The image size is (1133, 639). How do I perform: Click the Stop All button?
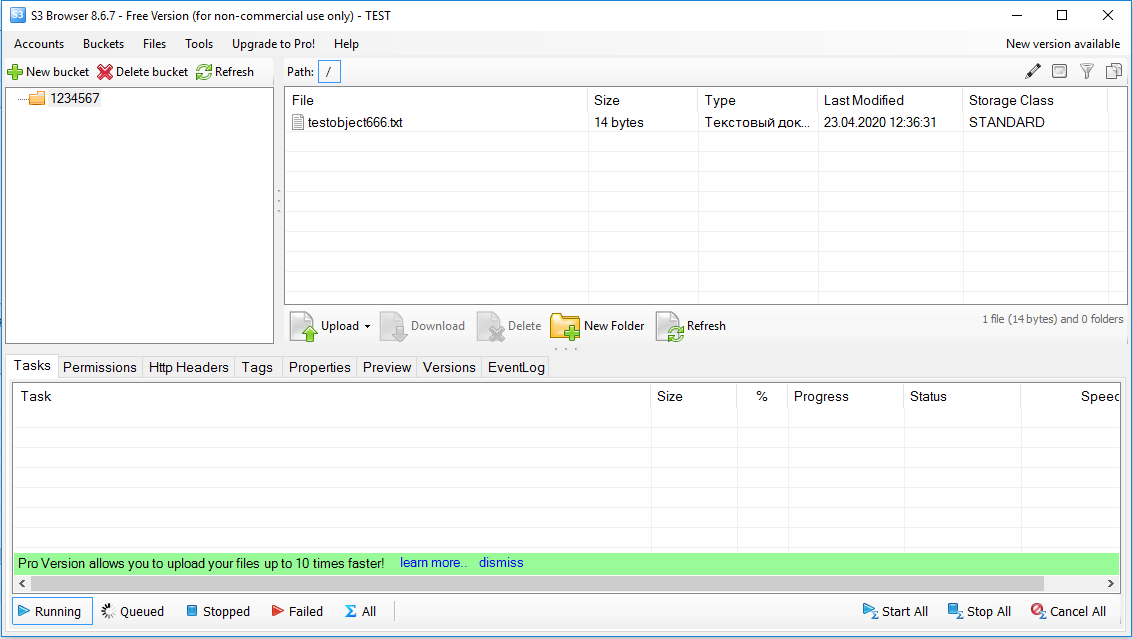point(979,612)
